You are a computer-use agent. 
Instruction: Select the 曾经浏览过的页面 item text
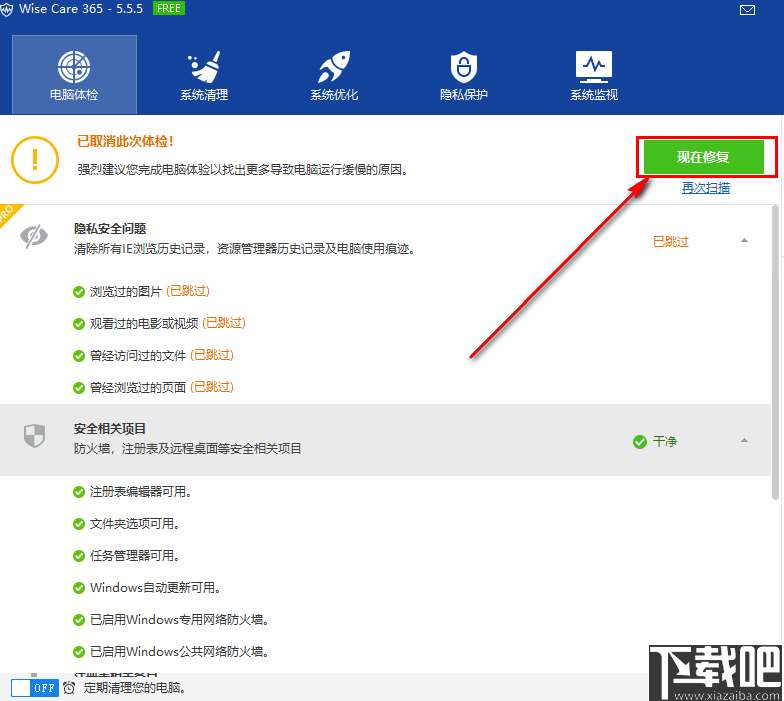click(x=138, y=388)
